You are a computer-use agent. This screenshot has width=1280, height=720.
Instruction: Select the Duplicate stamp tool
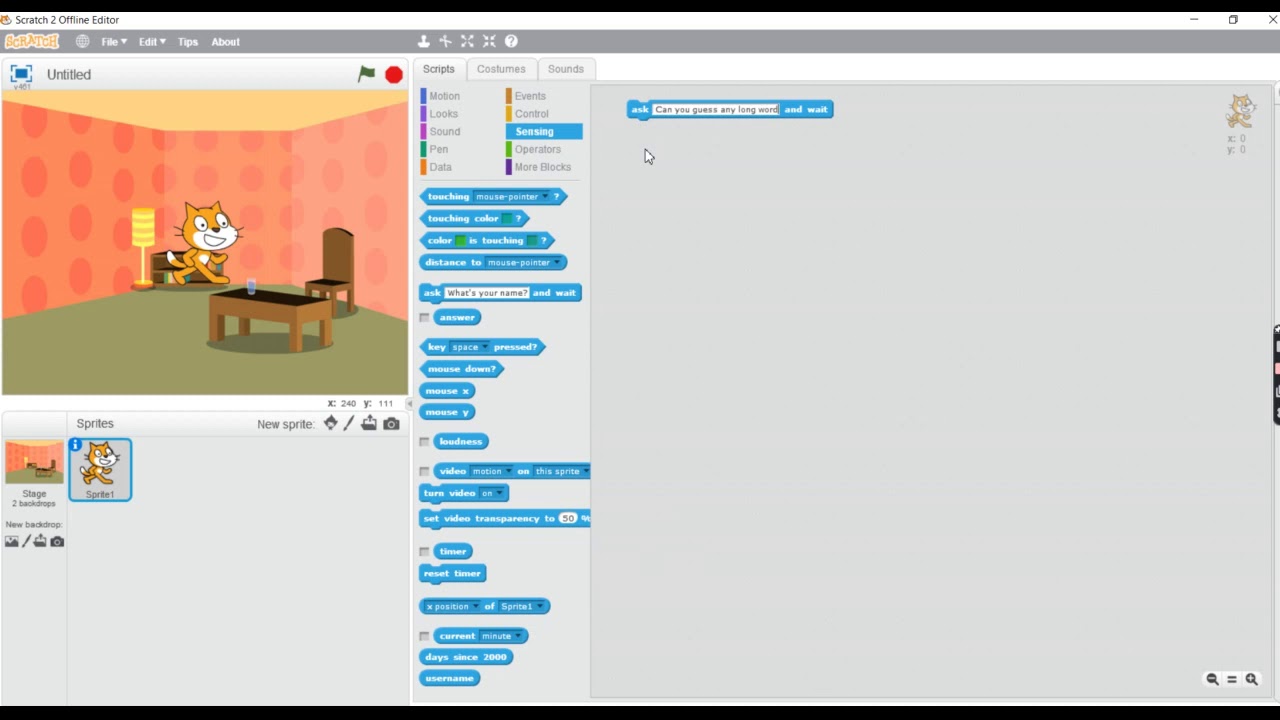click(424, 41)
